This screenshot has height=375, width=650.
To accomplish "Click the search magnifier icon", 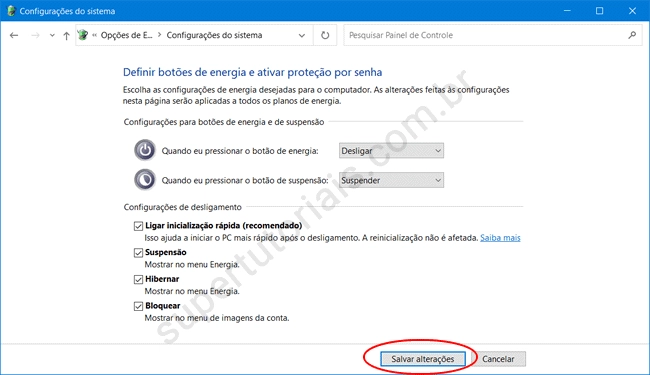I will click(x=632, y=35).
